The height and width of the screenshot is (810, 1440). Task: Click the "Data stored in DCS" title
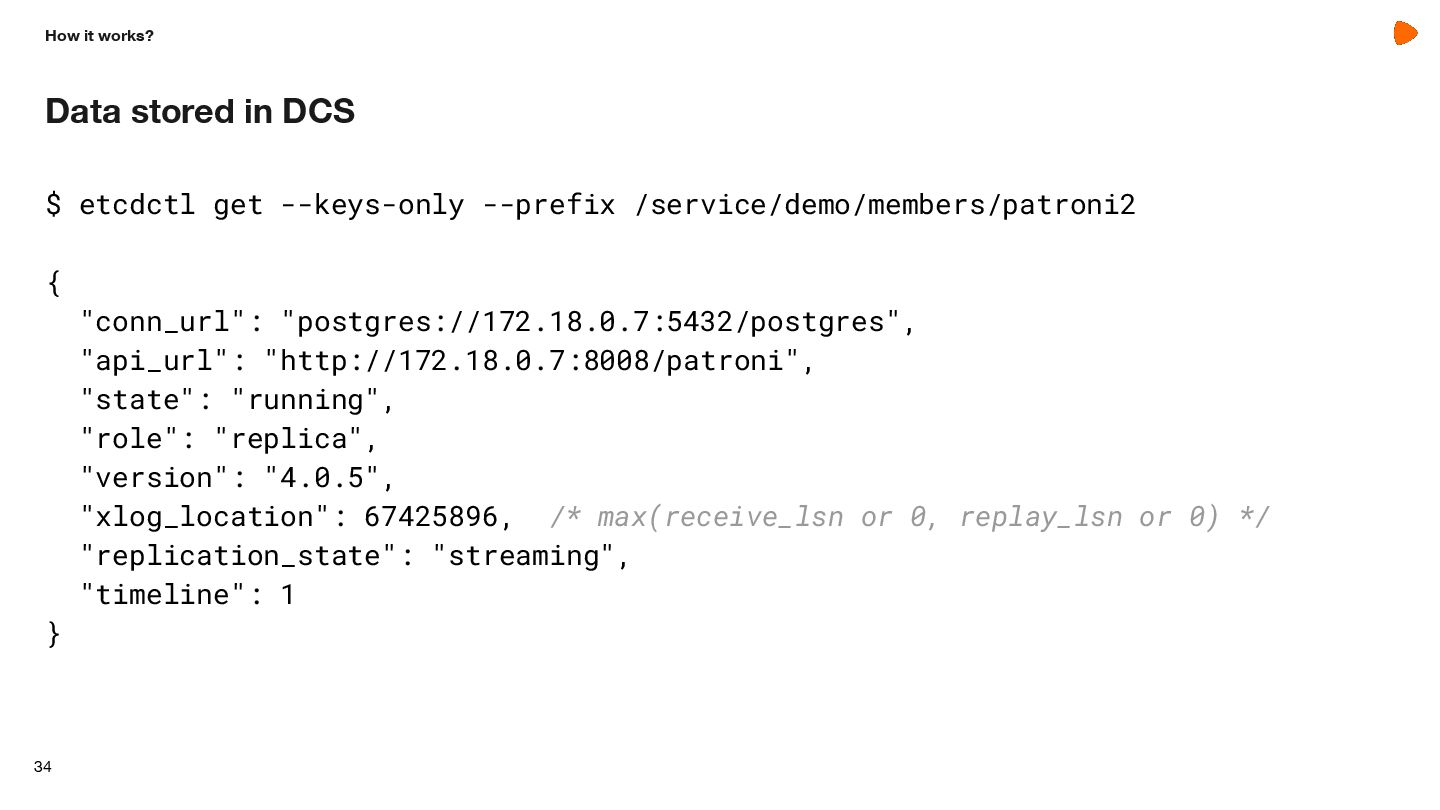200,111
